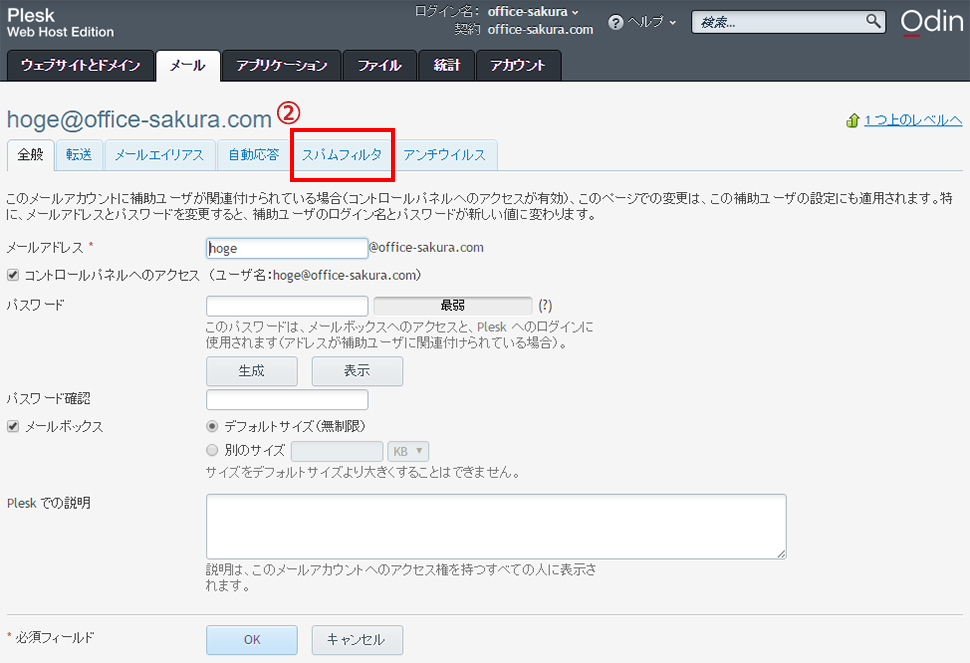The width and height of the screenshot is (970, 663).
Task: Focus the パスワード確認 input field
Action: click(287, 400)
